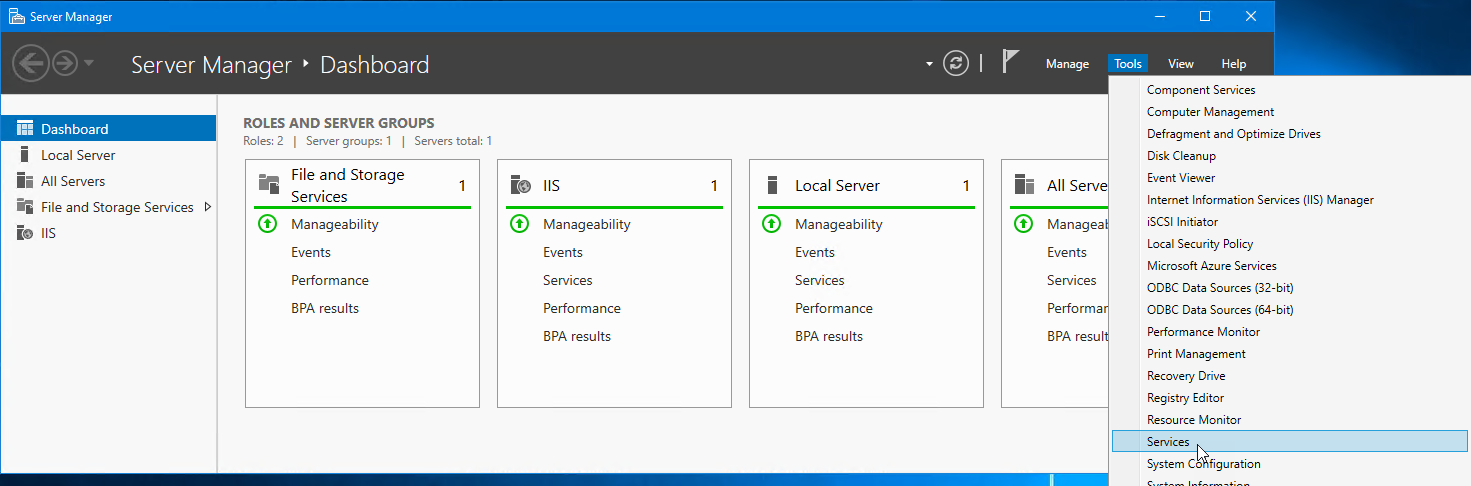Click the IIS sidebar icon
This screenshot has width=1471, height=486.
25,233
